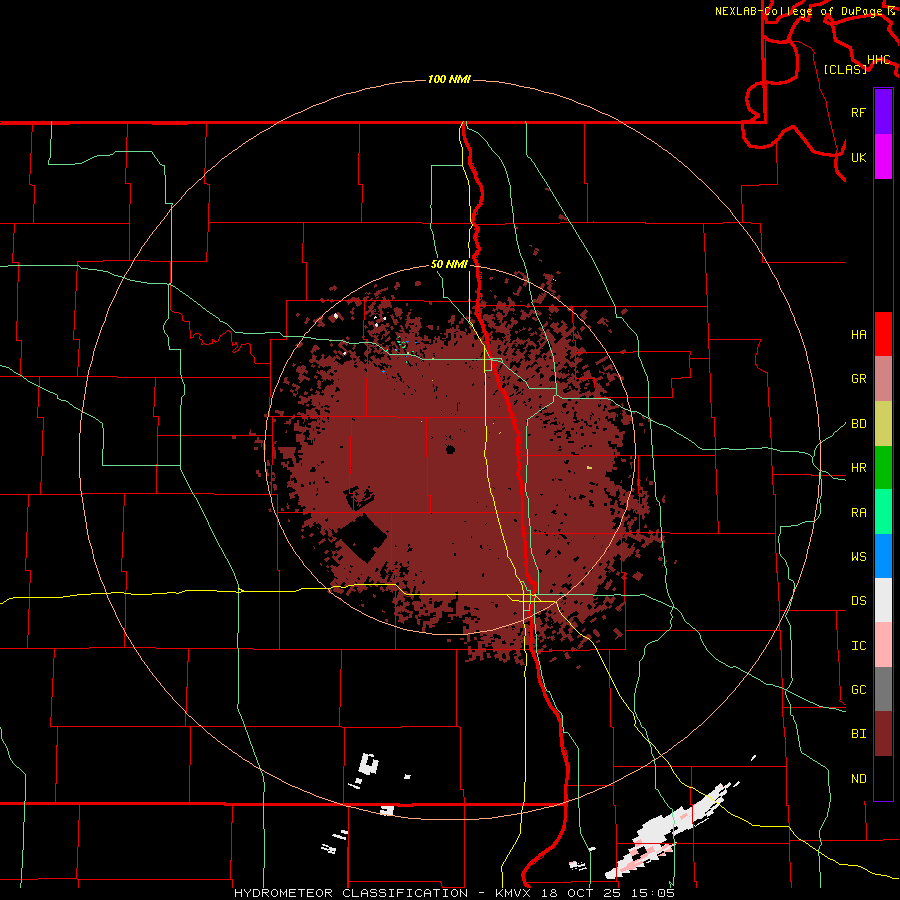This screenshot has height=900, width=900.
Task: Click the RA legend label
Action: click(x=858, y=513)
